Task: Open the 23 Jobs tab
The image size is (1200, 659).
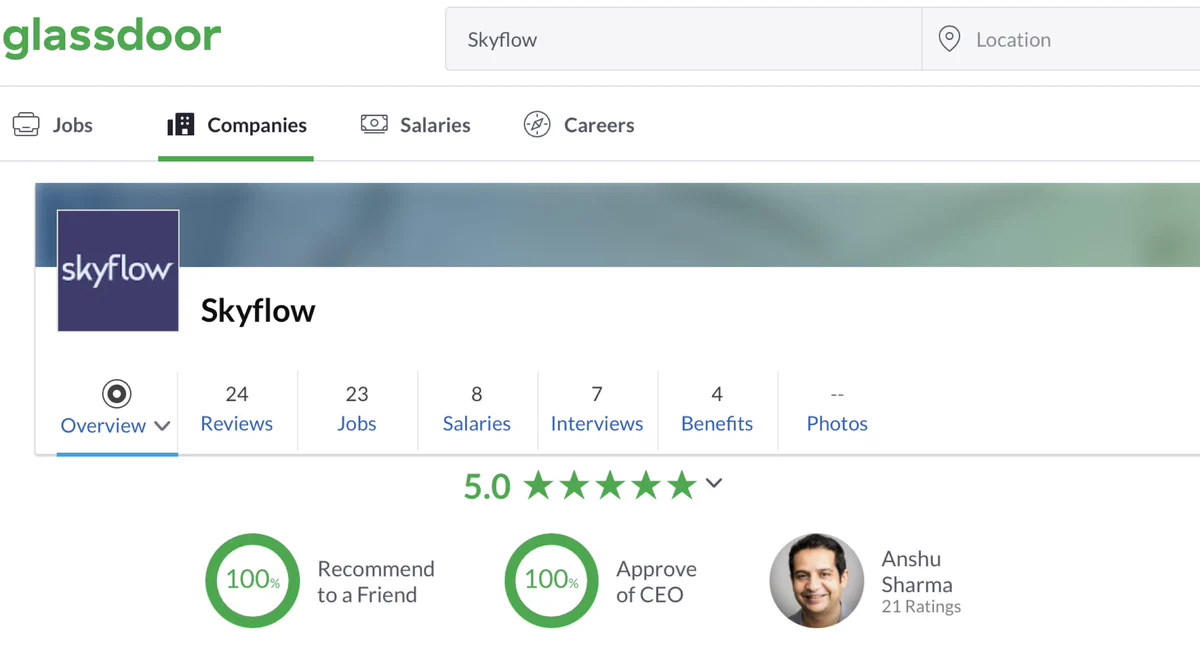Action: pos(357,409)
